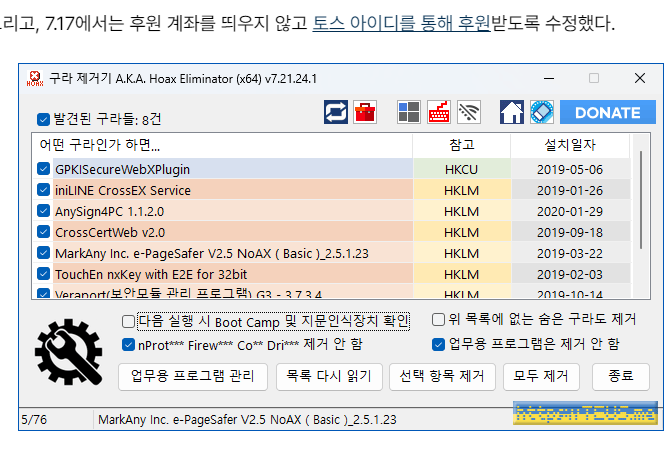Click the list vertical scrollbar thumb
The image size is (665, 450).
[x=641, y=199]
